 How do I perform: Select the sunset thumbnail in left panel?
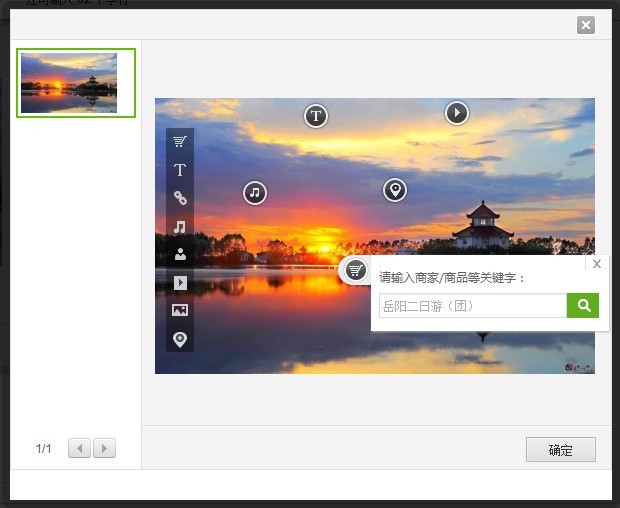76,83
